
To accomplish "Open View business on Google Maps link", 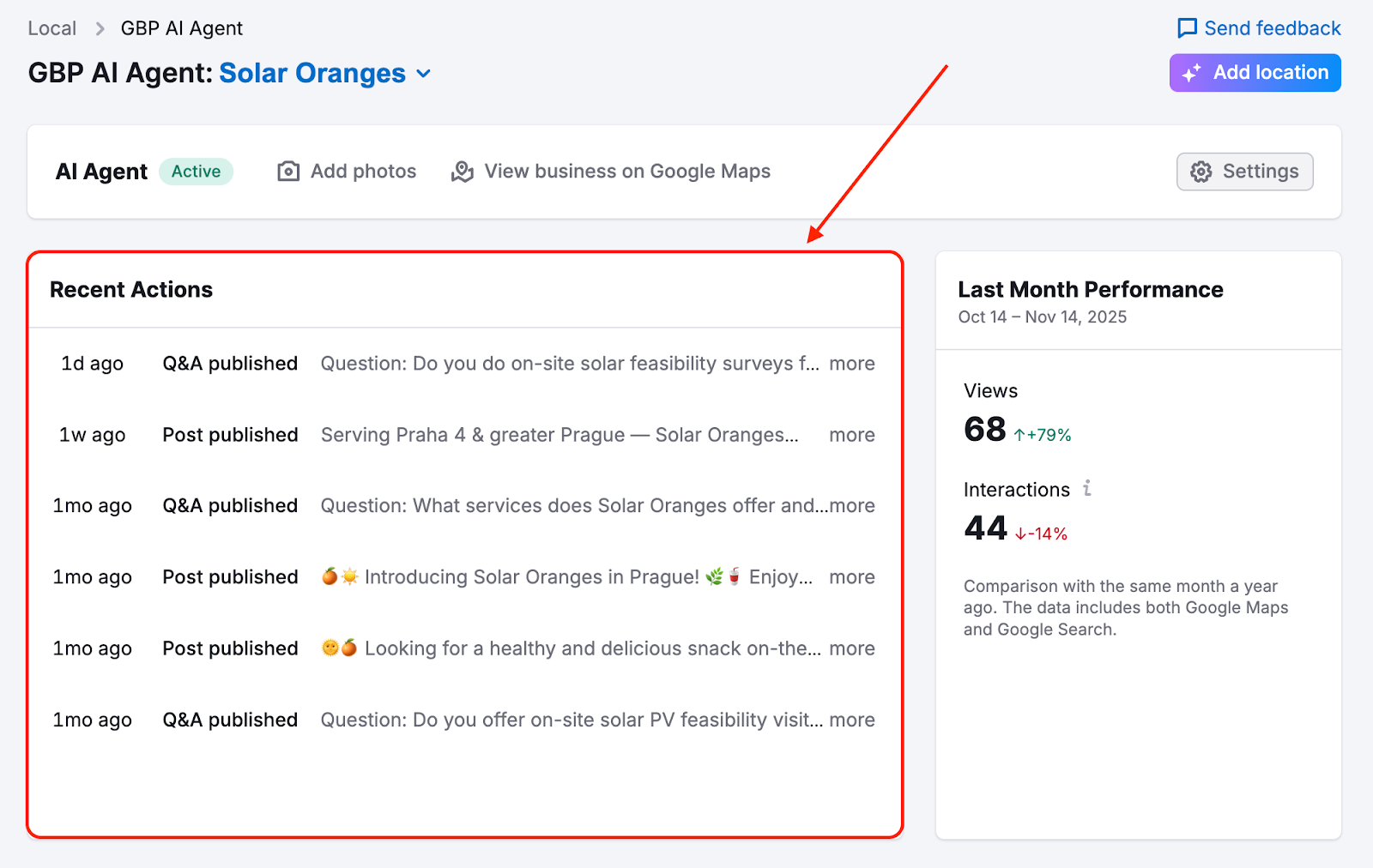I will pos(626,172).
